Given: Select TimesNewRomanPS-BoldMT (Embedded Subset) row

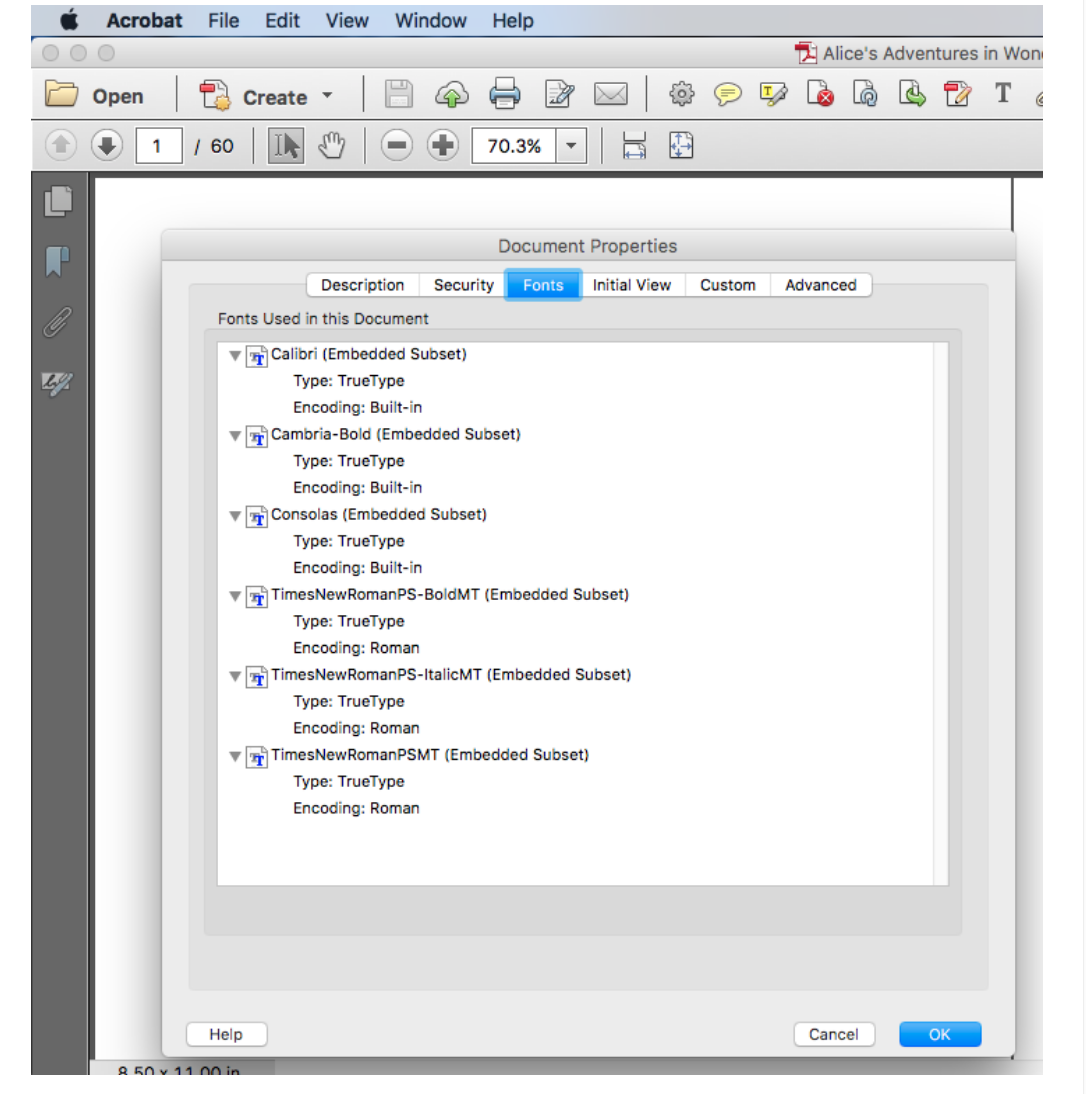Looking at the screenshot, I should [x=450, y=595].
